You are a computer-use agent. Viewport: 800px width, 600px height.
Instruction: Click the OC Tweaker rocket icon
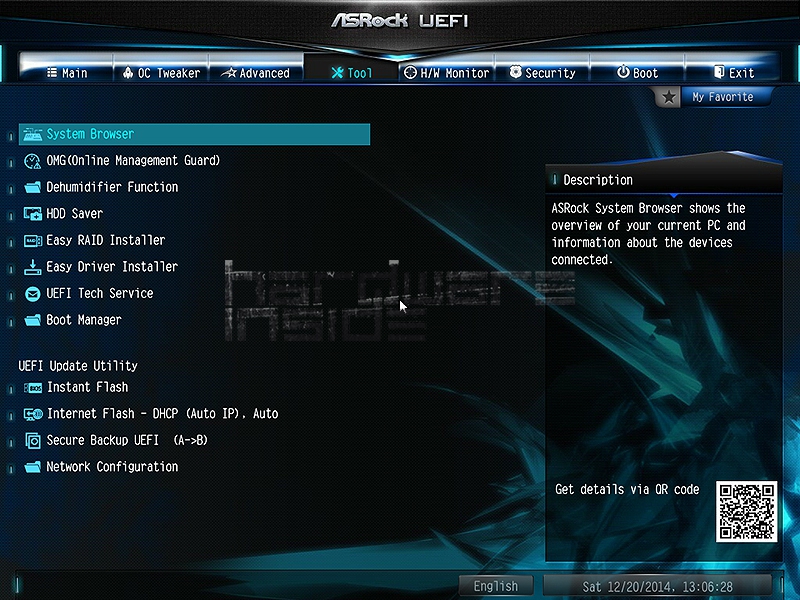click(x=128, y=73)
